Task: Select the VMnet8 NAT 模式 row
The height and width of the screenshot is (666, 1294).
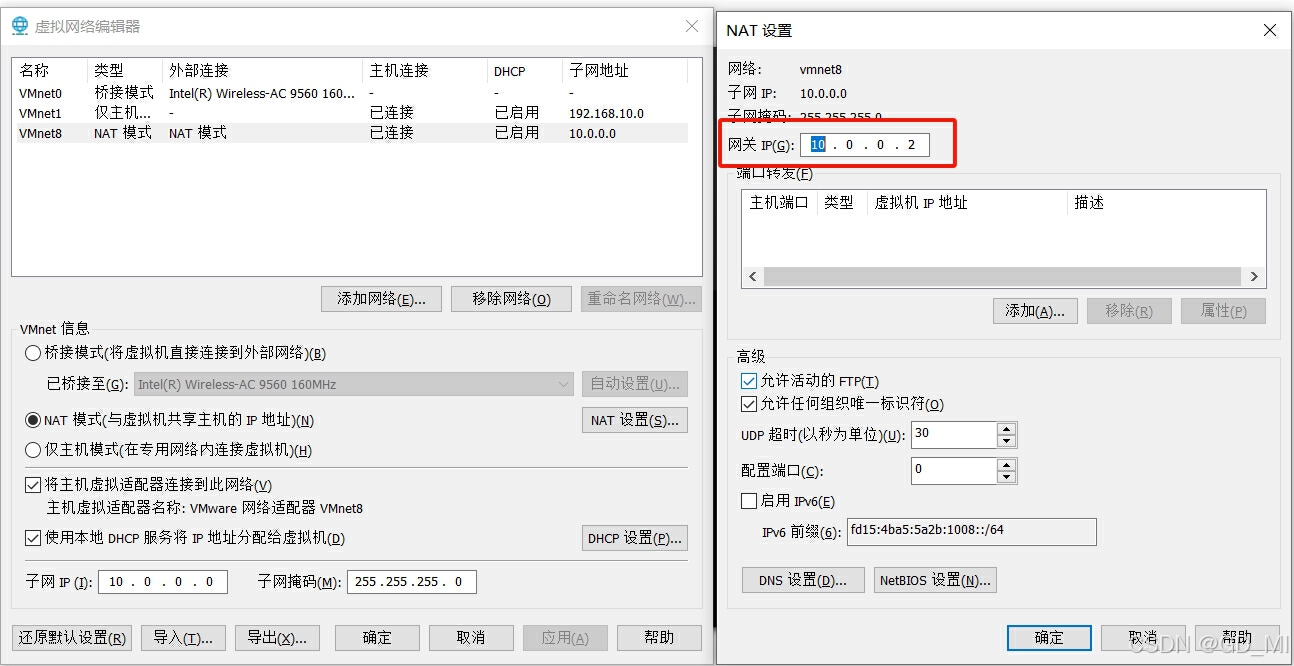Action: pyautogui.click(x=352, y=133)
